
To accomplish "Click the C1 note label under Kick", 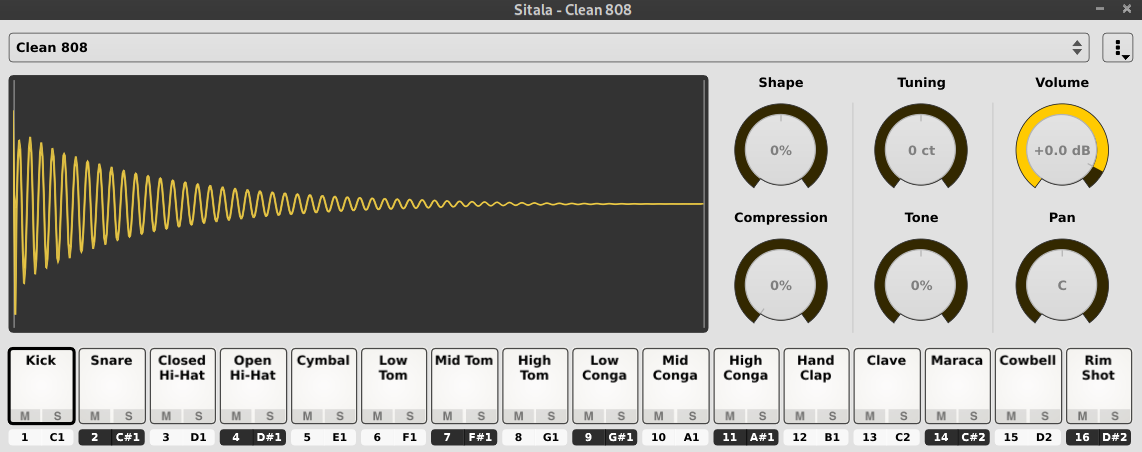I will (x=57, y=437).
